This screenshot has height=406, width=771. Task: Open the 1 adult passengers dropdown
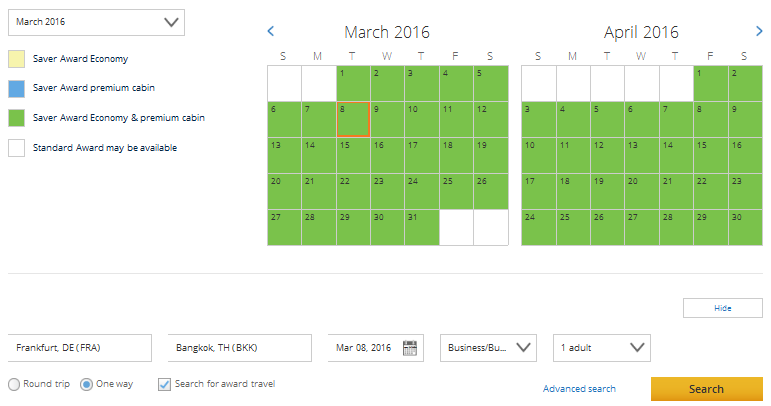(x=601, y=348)
